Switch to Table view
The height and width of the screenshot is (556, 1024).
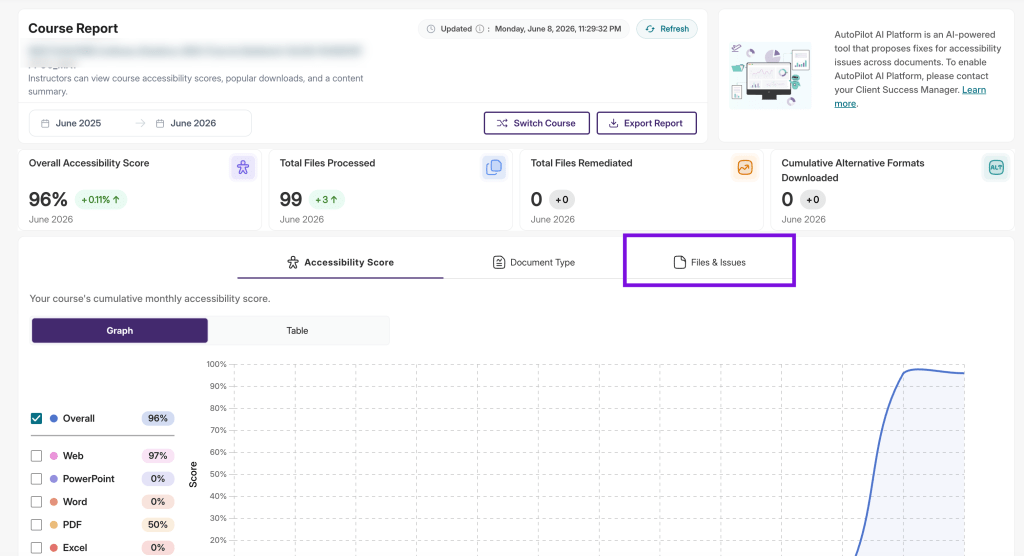click(297, 331)
